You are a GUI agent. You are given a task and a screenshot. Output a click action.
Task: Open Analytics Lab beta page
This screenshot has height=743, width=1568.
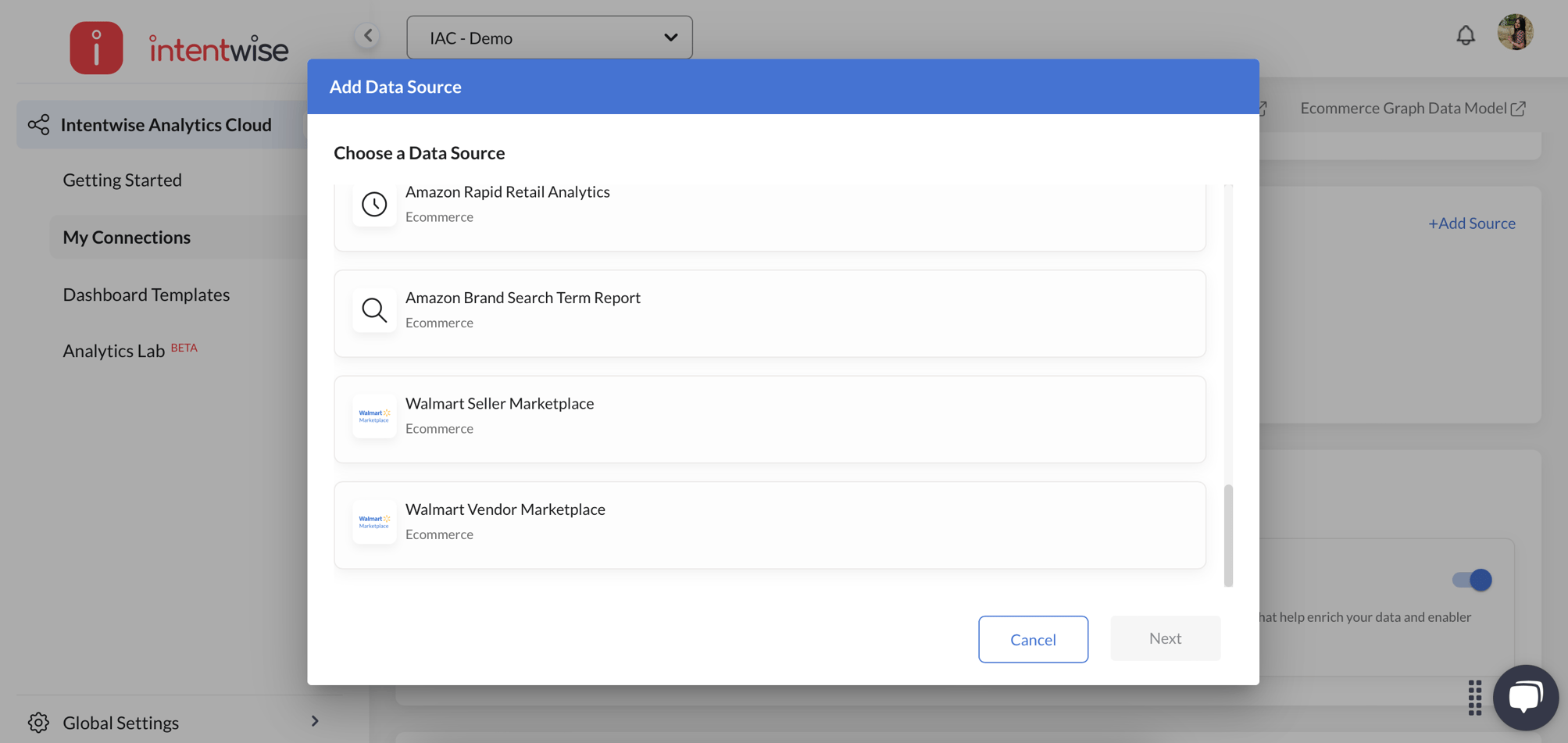[130, 350]
